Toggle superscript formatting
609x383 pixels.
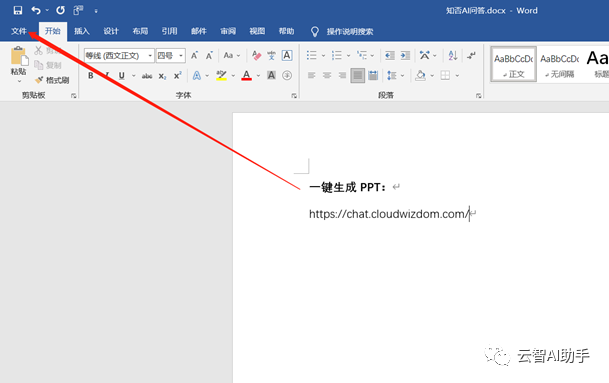click(178, 75)
